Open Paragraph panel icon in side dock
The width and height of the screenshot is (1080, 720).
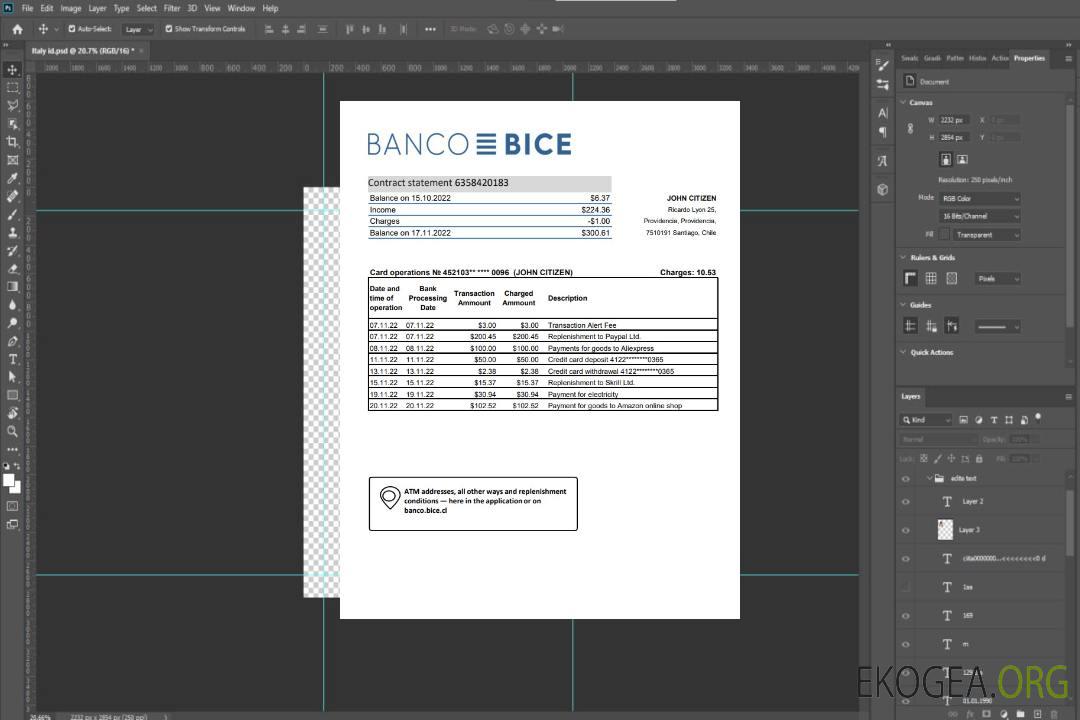pyautogui.click(x=883, y=132)
